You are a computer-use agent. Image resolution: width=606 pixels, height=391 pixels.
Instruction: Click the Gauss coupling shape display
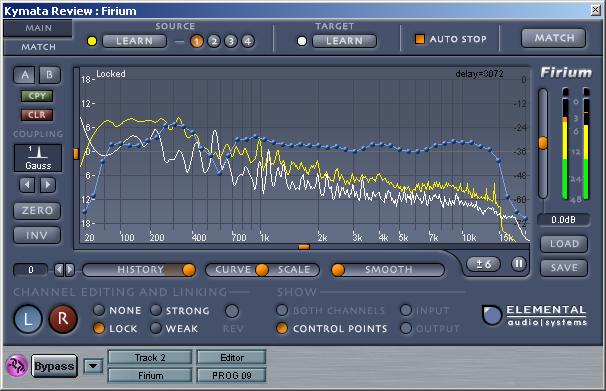(x=38, y=158)
